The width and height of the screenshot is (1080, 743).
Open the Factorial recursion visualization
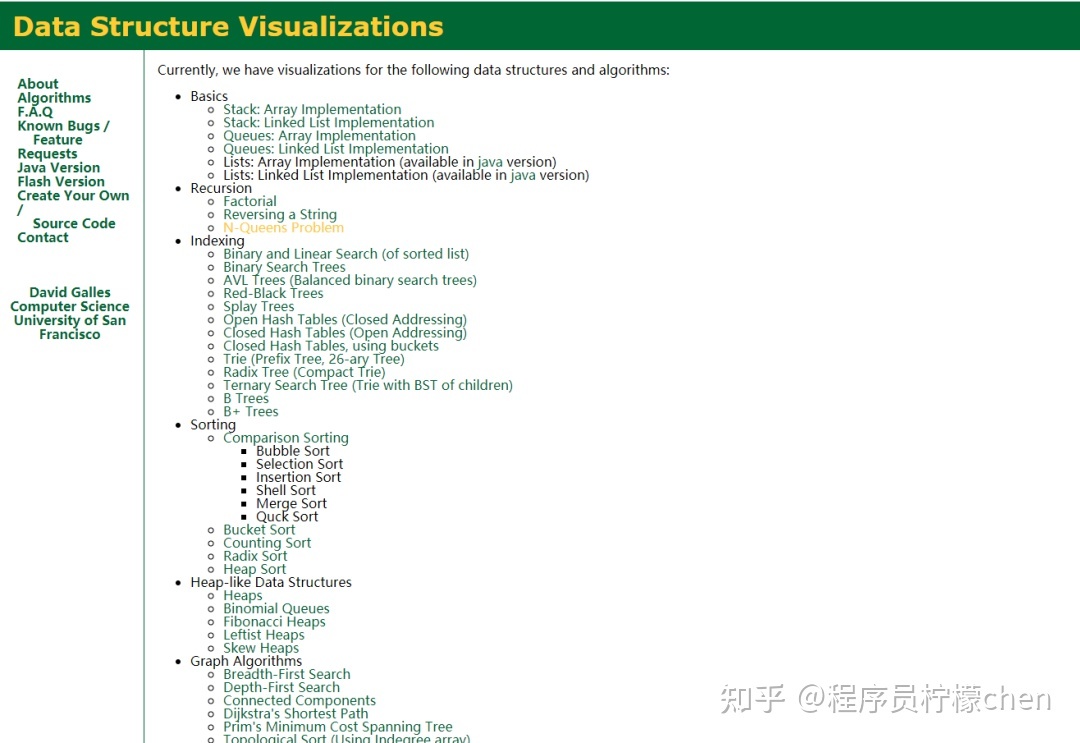[x=249, y=201]
